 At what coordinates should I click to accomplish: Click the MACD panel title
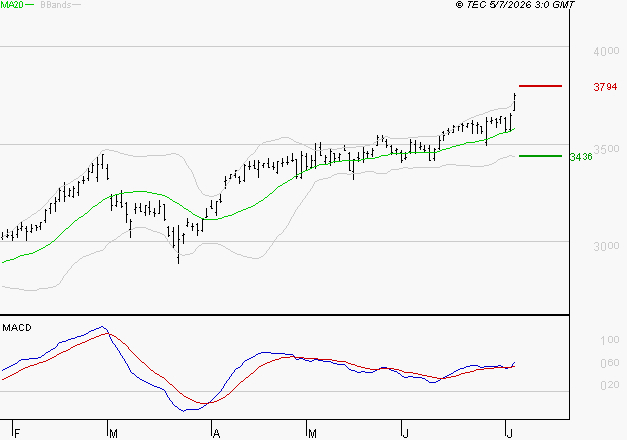coord(17,328)
